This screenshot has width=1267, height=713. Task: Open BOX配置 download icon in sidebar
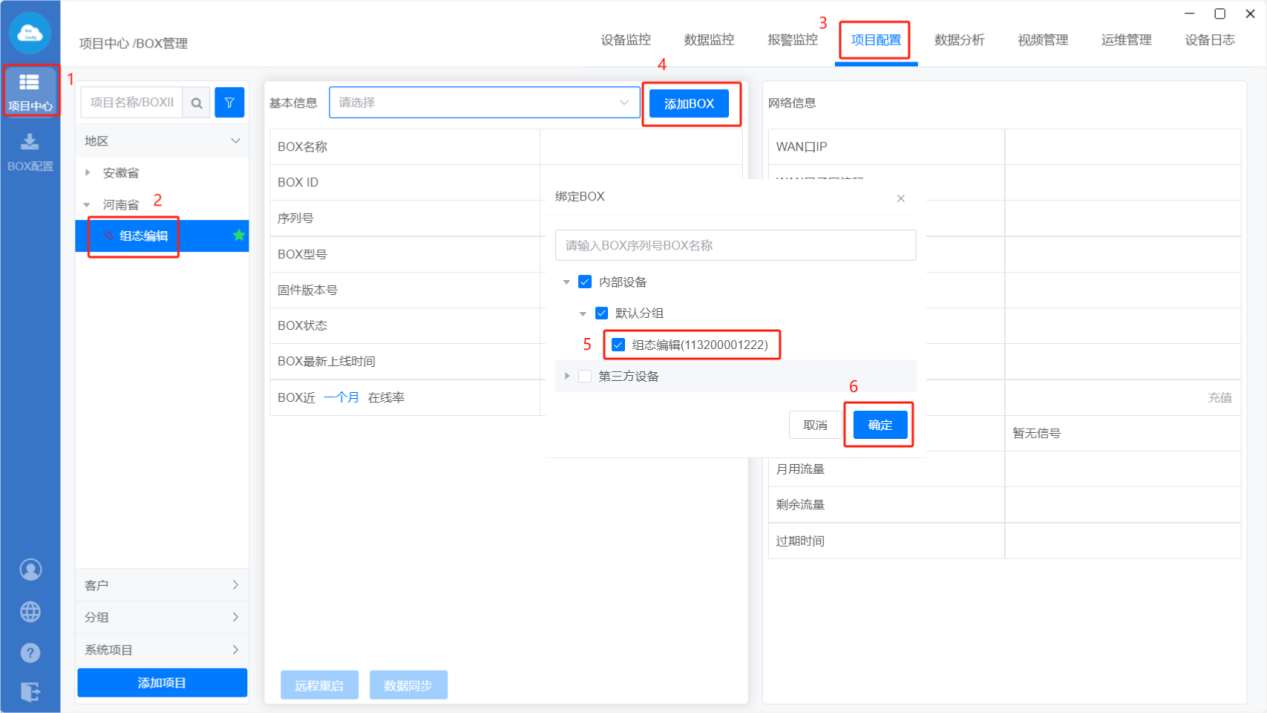[x=30, y=152]
